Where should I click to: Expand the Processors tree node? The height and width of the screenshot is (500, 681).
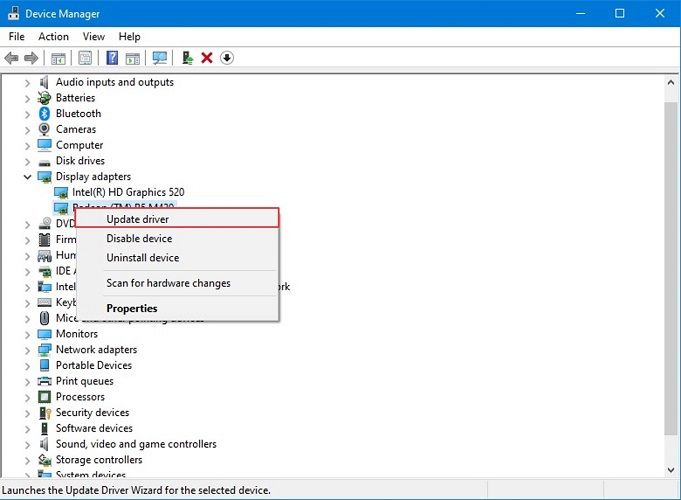(27, 397)
